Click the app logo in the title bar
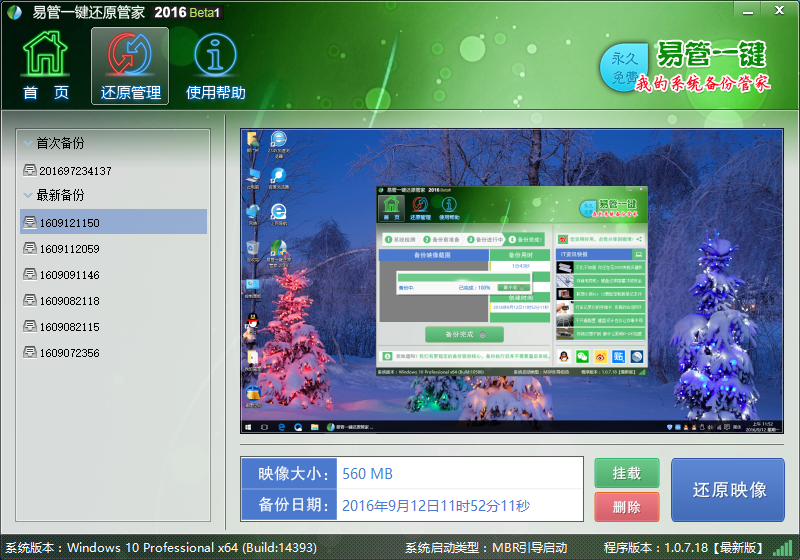This screenshot has height=560, width=800. [15, 12]
